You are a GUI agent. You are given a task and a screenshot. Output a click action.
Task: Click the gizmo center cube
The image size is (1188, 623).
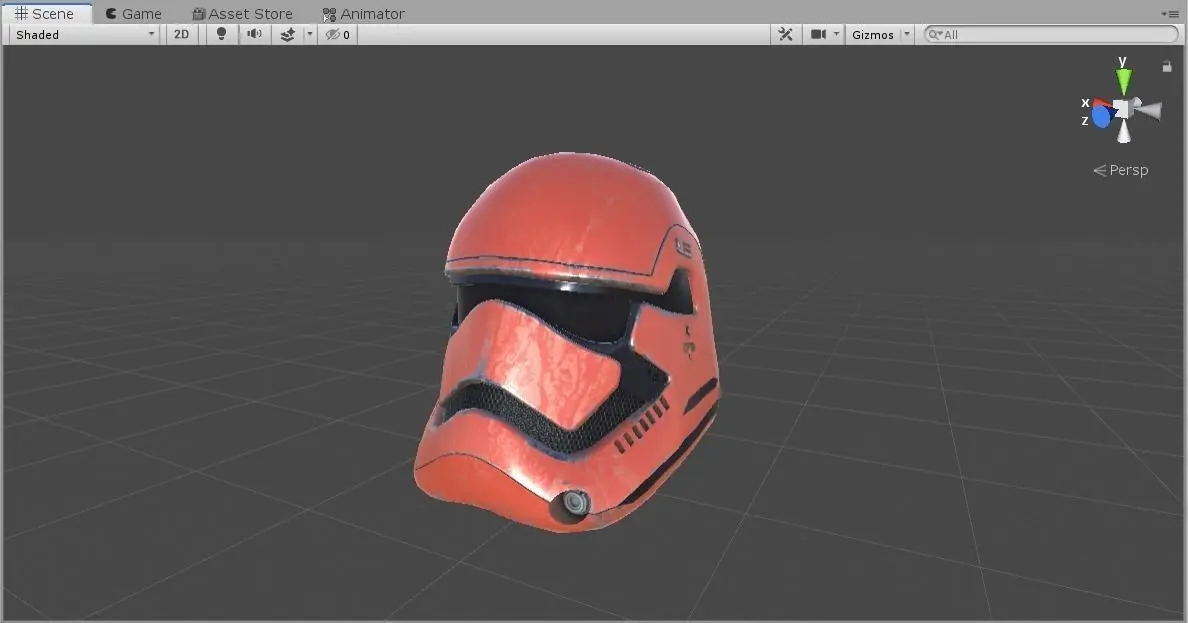[1123, 109]
